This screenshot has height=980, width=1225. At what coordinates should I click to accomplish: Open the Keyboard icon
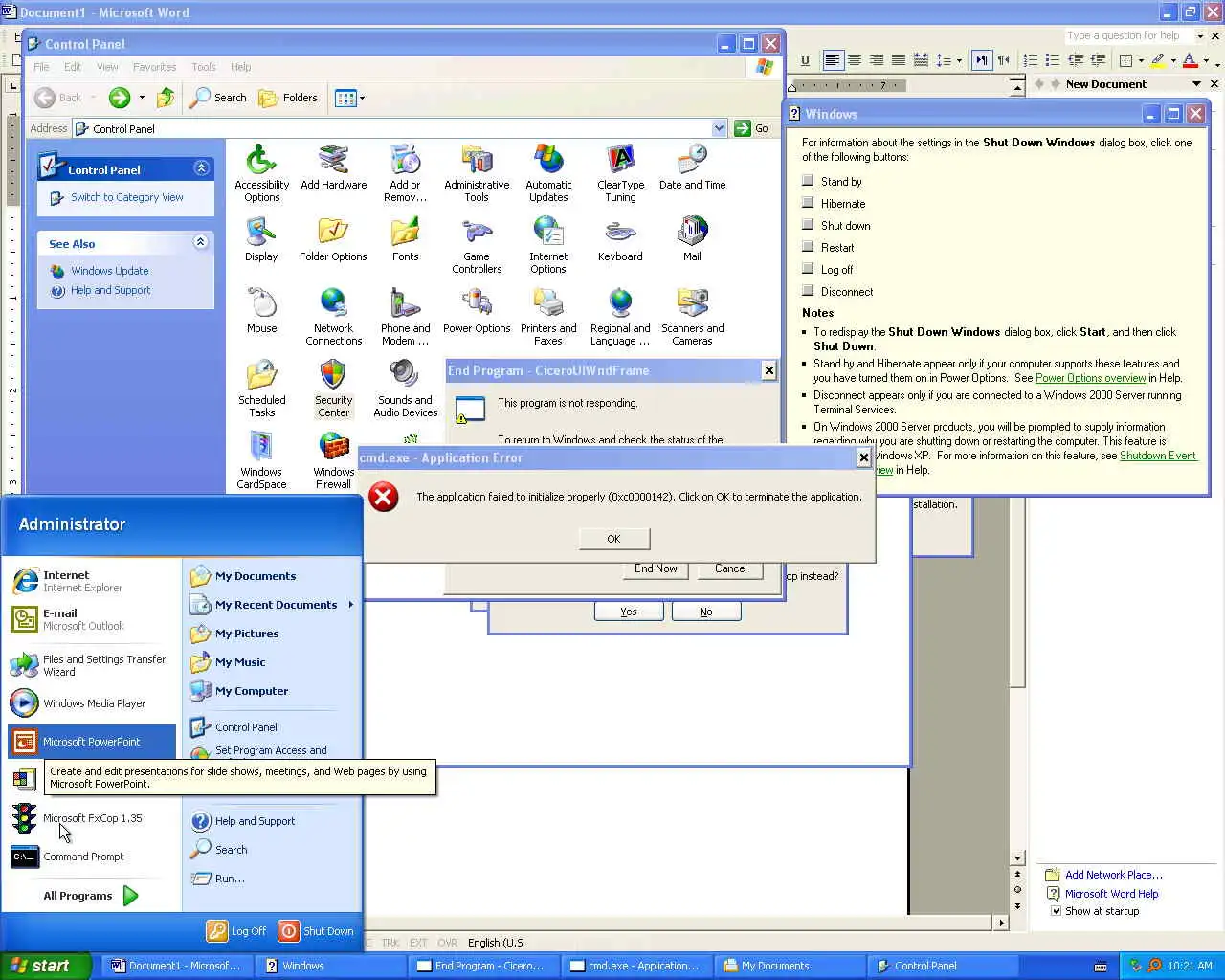[x=620, y=239]
